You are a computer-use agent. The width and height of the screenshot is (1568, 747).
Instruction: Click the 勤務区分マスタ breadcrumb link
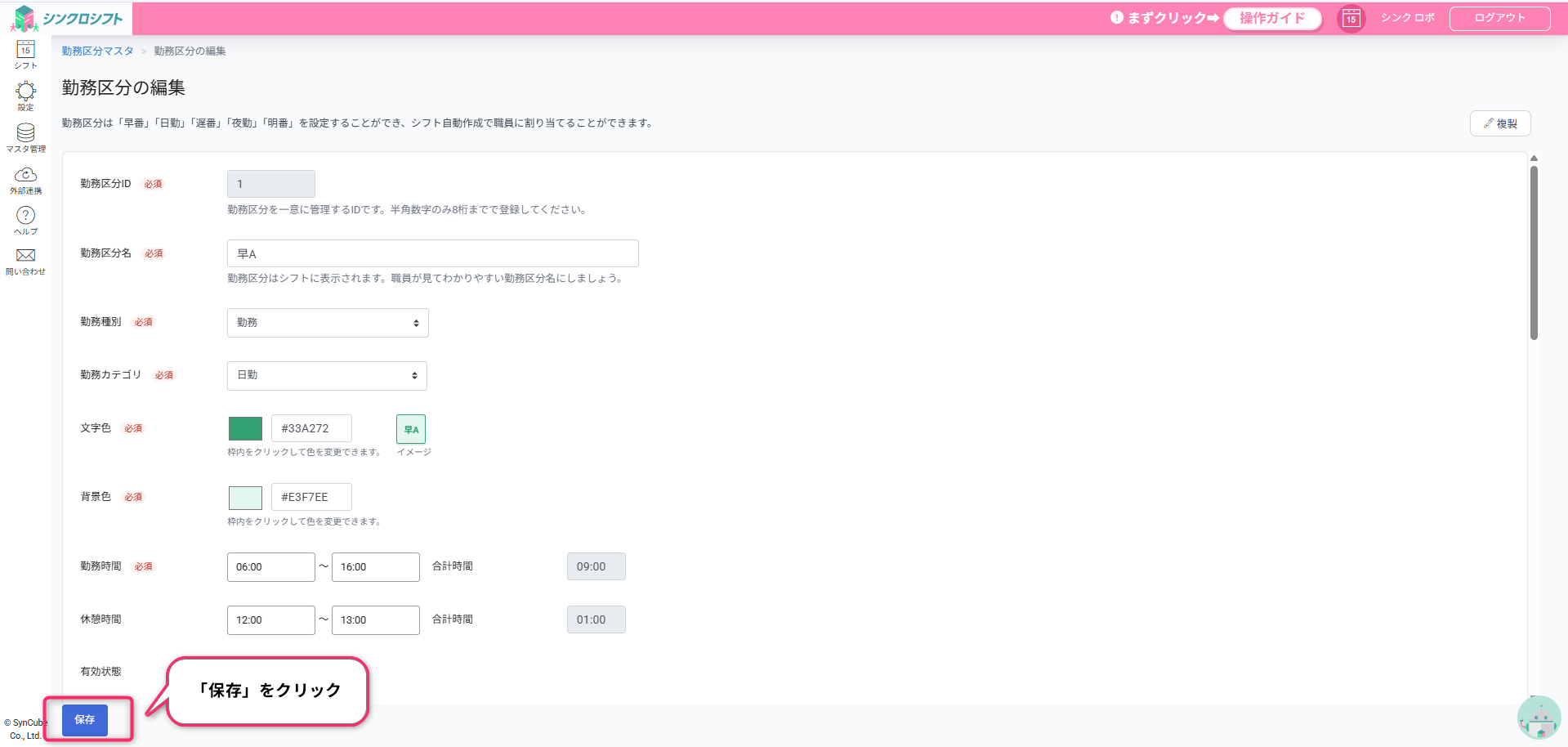97,51
